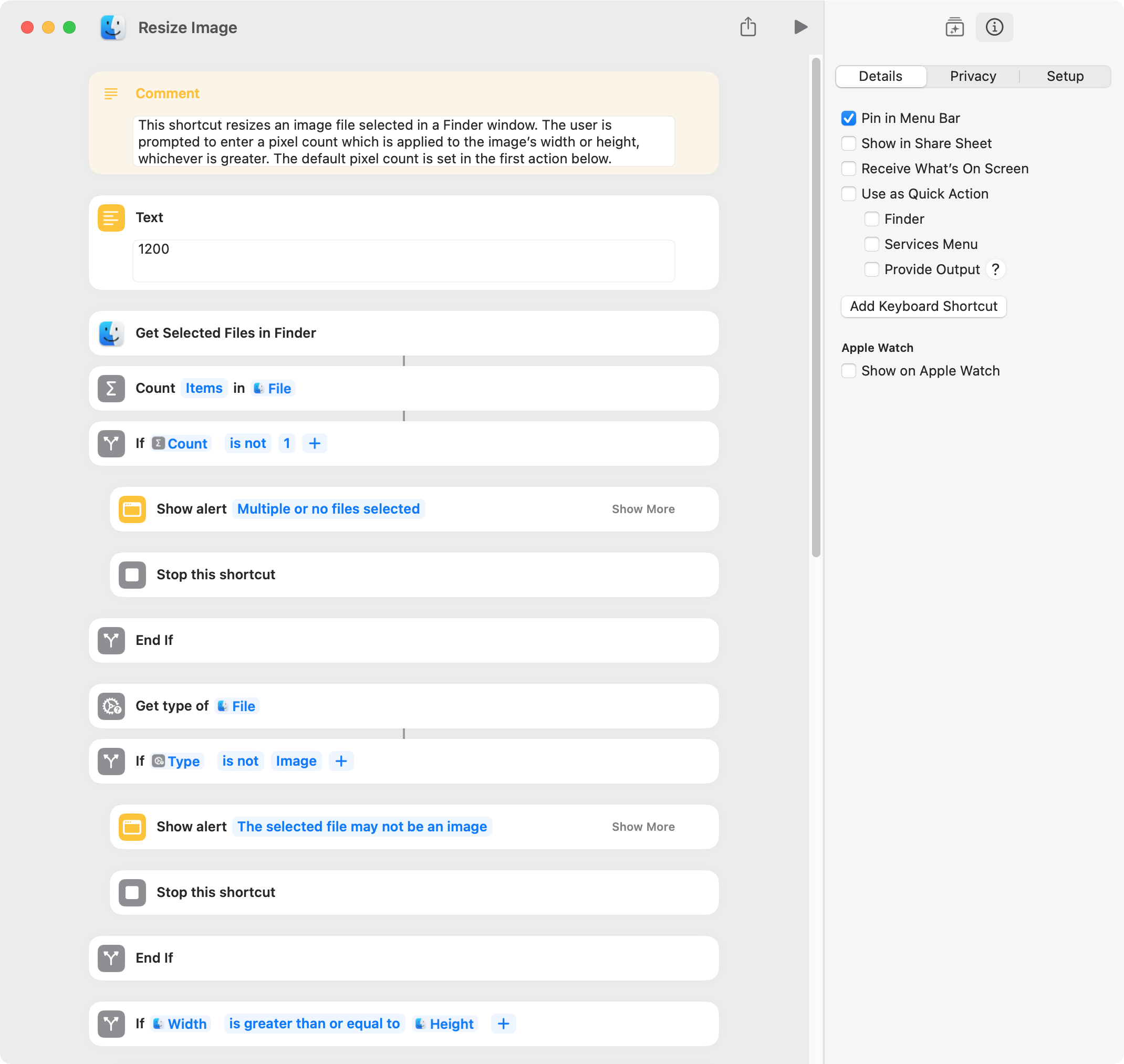Select the Get Selected Files in Finder action
This screenshot has height=1064, width=1124.
[404, 333]
